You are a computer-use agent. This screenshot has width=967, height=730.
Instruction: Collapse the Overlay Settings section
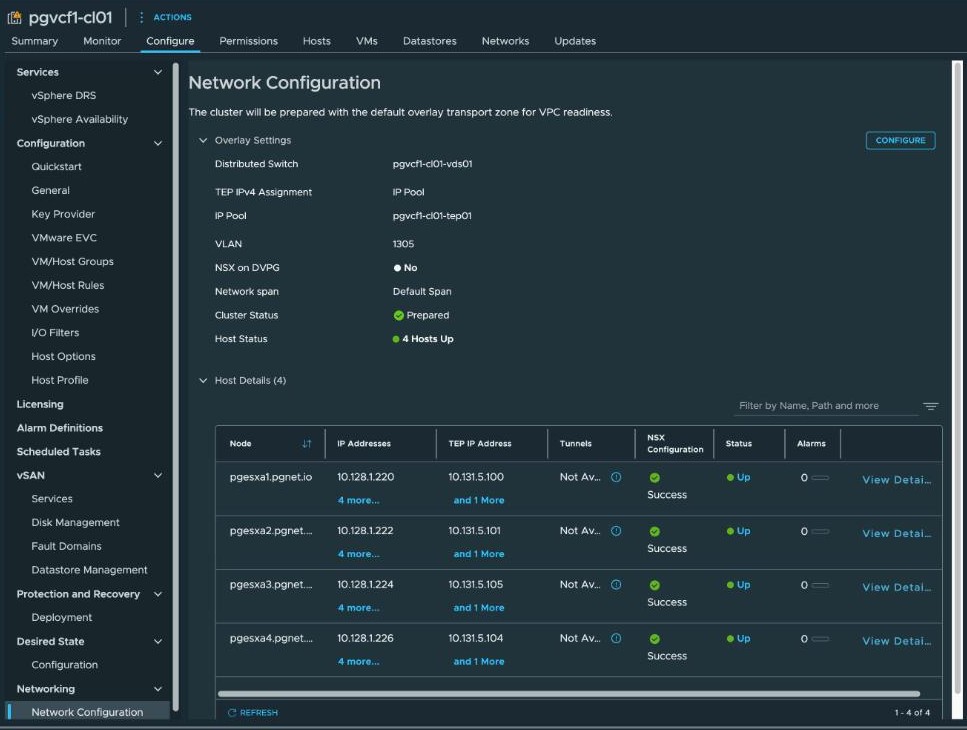[x=203, y=140]
